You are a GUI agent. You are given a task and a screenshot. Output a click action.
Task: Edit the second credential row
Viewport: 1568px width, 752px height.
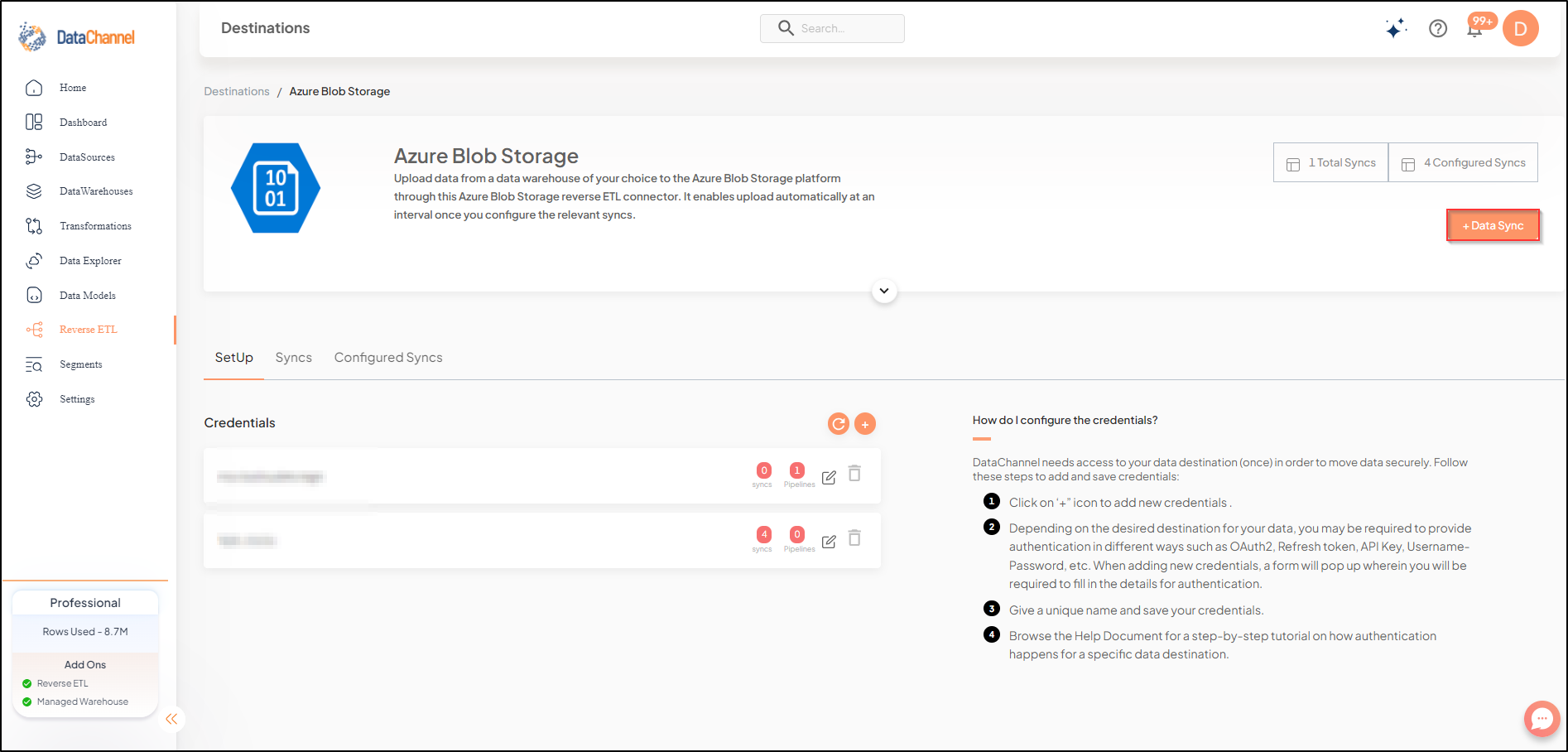point(829,542)
